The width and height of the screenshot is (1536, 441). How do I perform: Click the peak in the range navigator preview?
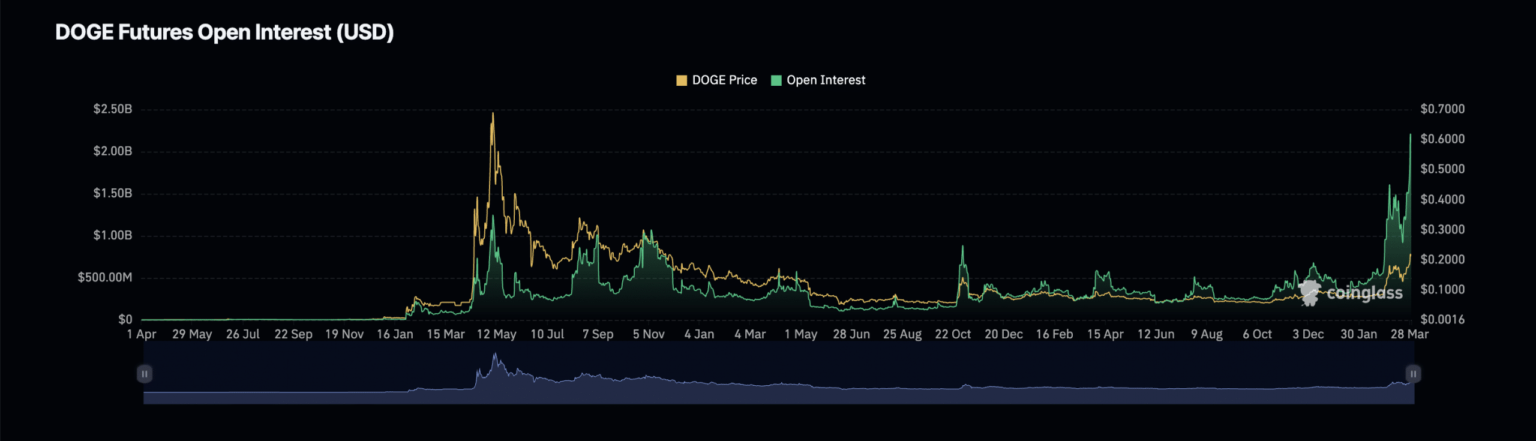(x=493, y=360)
